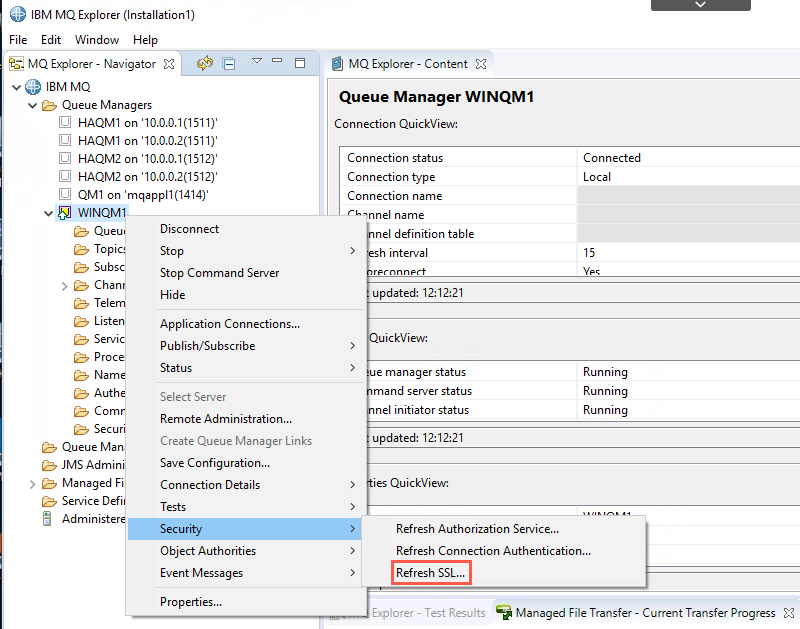This screenshot has width=800, height=629.
Task: Open the File menu
Action: click(x=18, y=40)
